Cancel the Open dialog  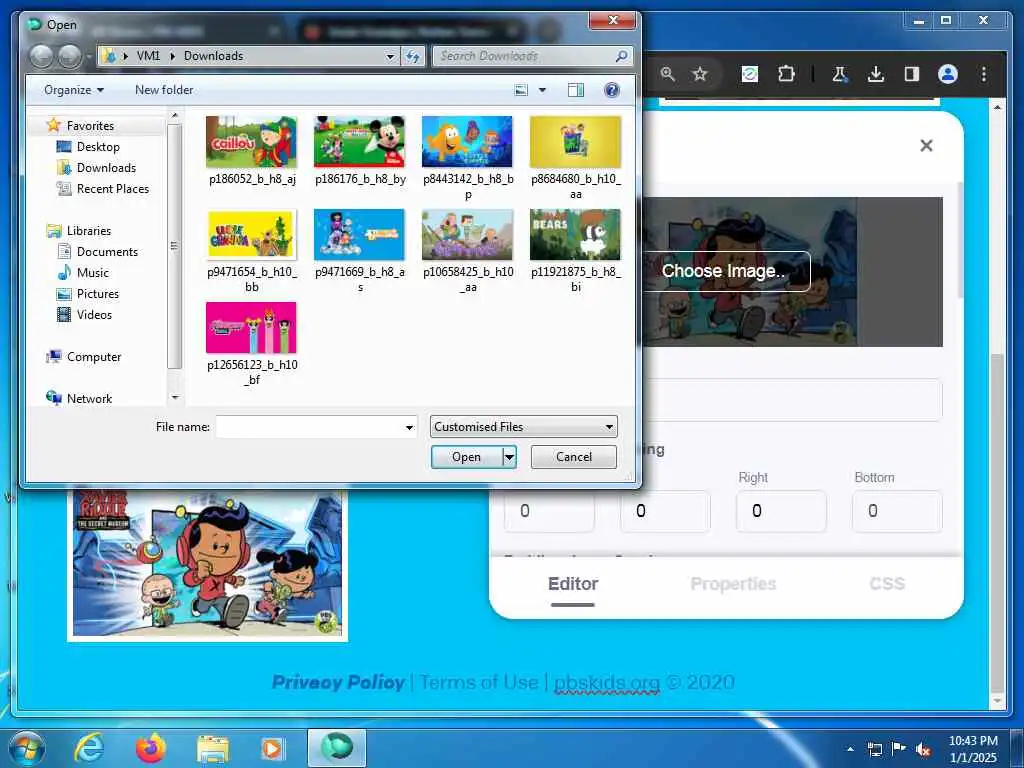573,457
